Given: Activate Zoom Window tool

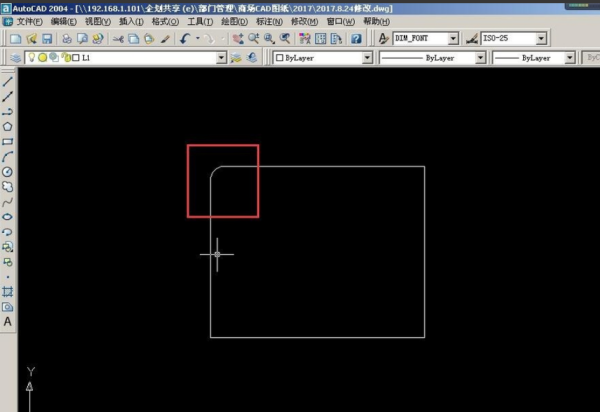Looking at the screenshot, I should coord(269,38).
